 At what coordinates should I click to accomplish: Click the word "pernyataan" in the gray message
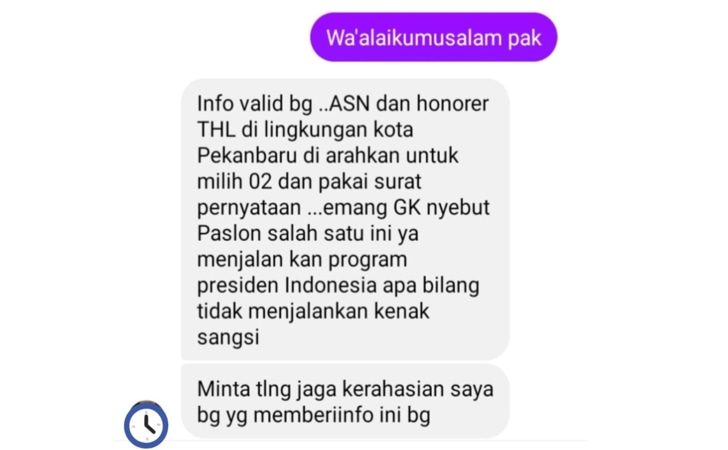[x=249, y=208]
